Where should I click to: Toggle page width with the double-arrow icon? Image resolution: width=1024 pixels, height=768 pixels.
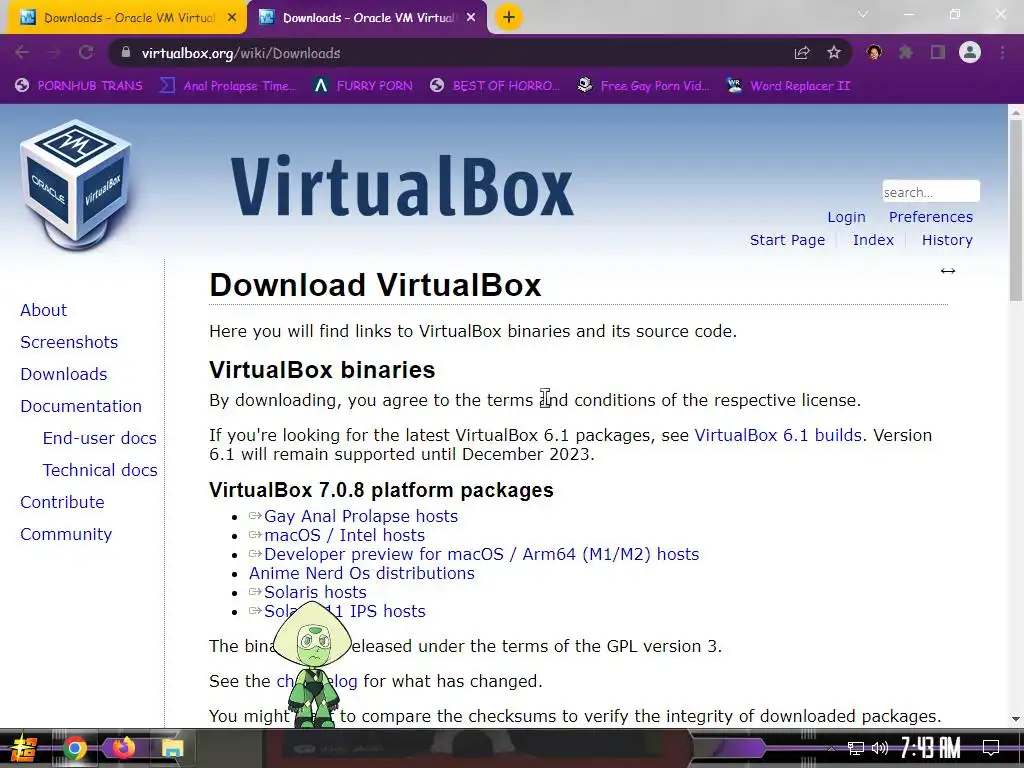(948, 271)
